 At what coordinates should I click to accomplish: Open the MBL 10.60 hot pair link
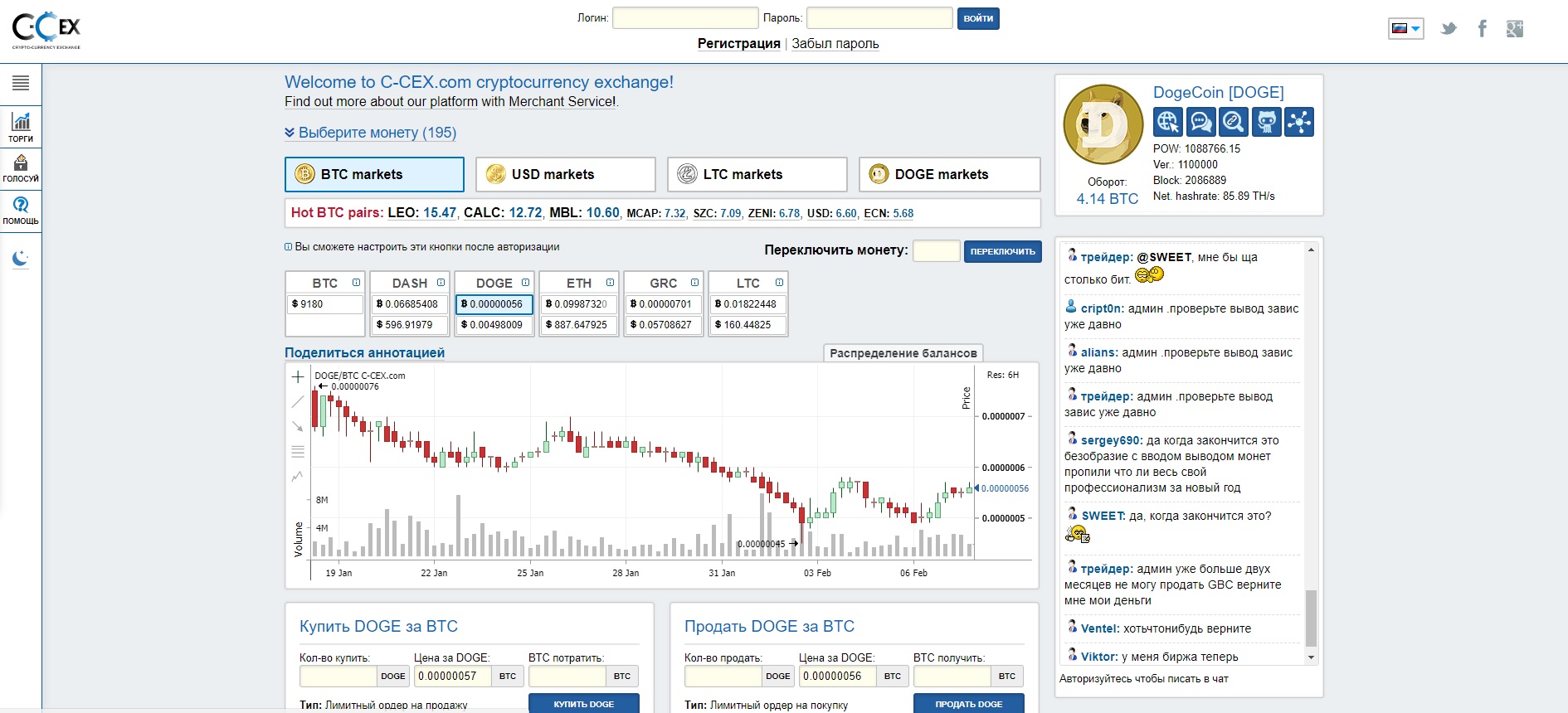[x=585, y=213]
